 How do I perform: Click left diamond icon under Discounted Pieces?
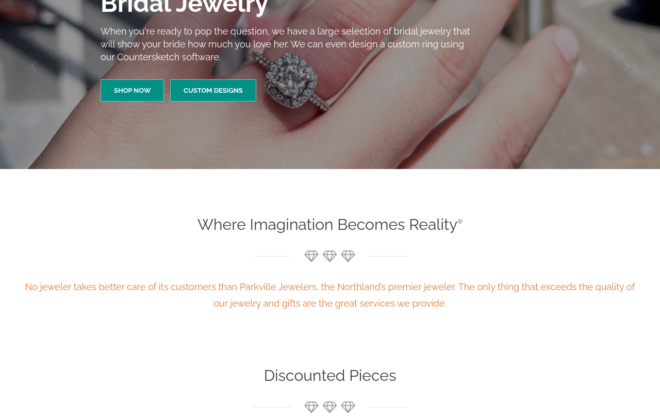(x=311, y=407)
